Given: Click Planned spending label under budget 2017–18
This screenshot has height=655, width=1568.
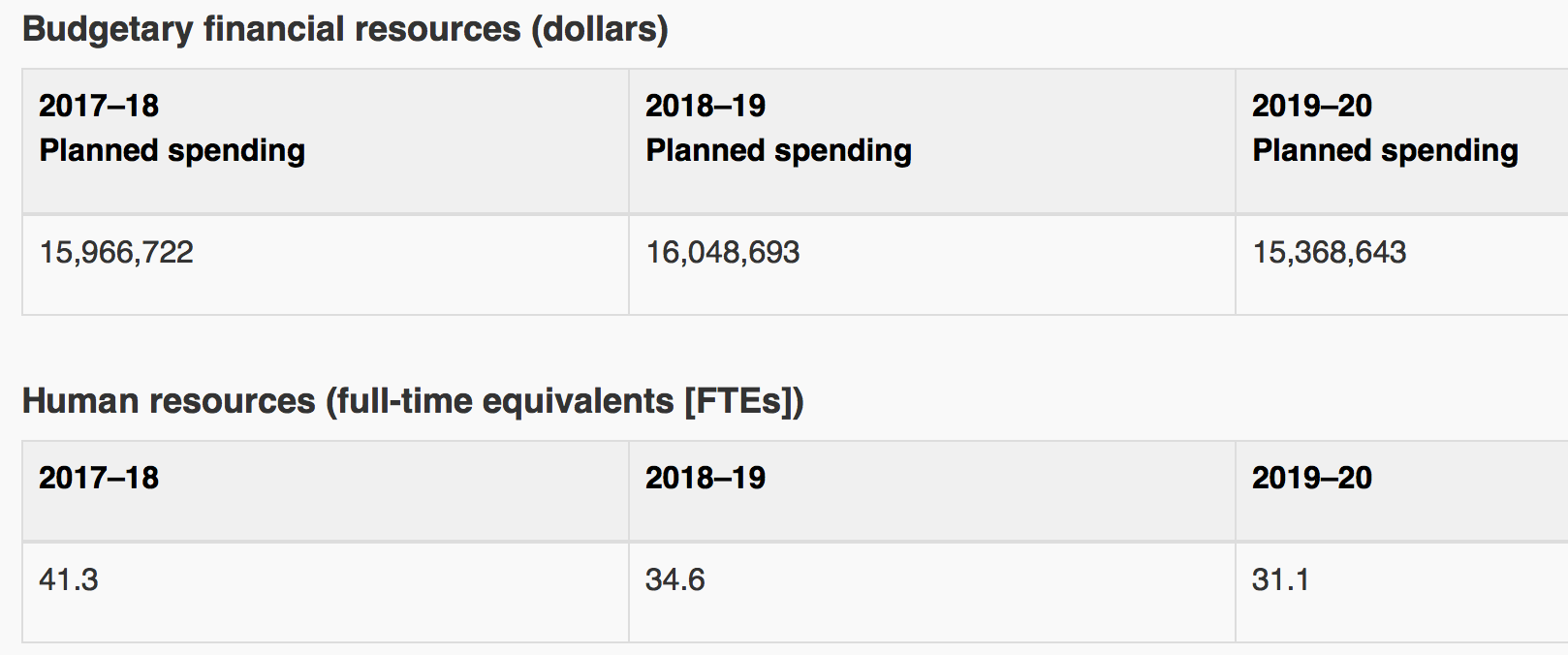Looking at the screenshot, I should [172, 150].
